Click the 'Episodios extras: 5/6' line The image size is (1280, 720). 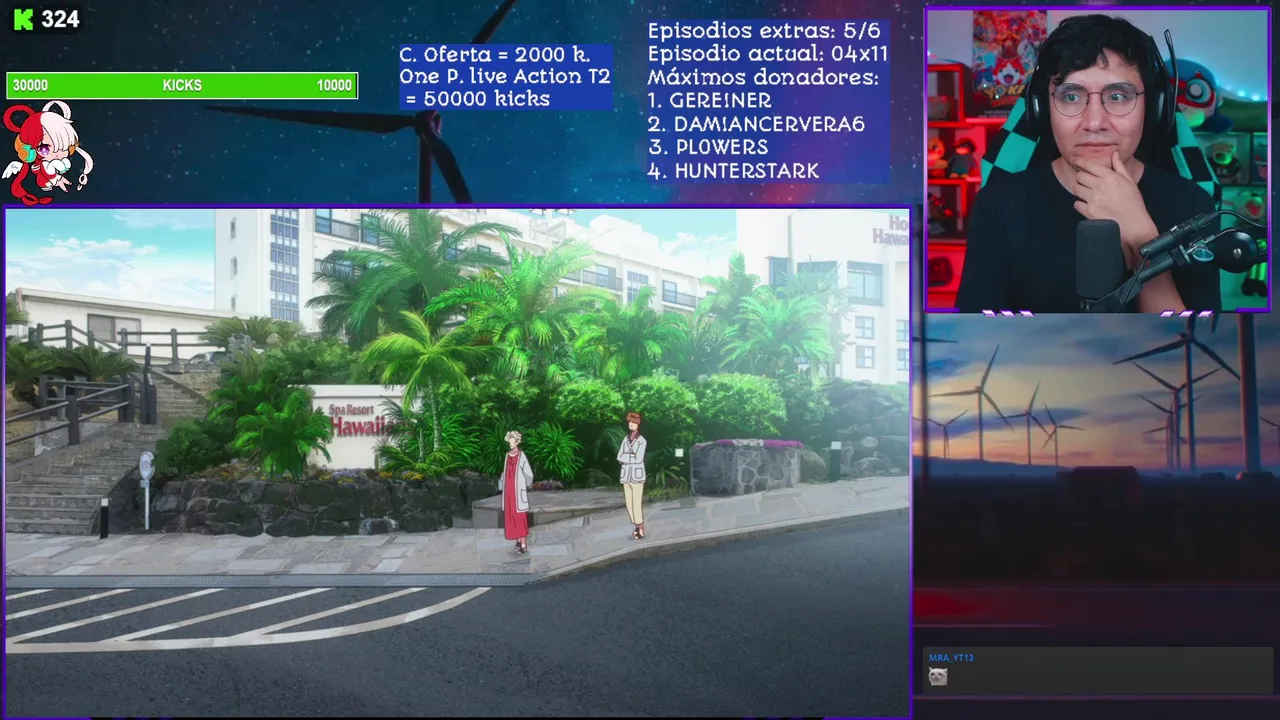764,31
